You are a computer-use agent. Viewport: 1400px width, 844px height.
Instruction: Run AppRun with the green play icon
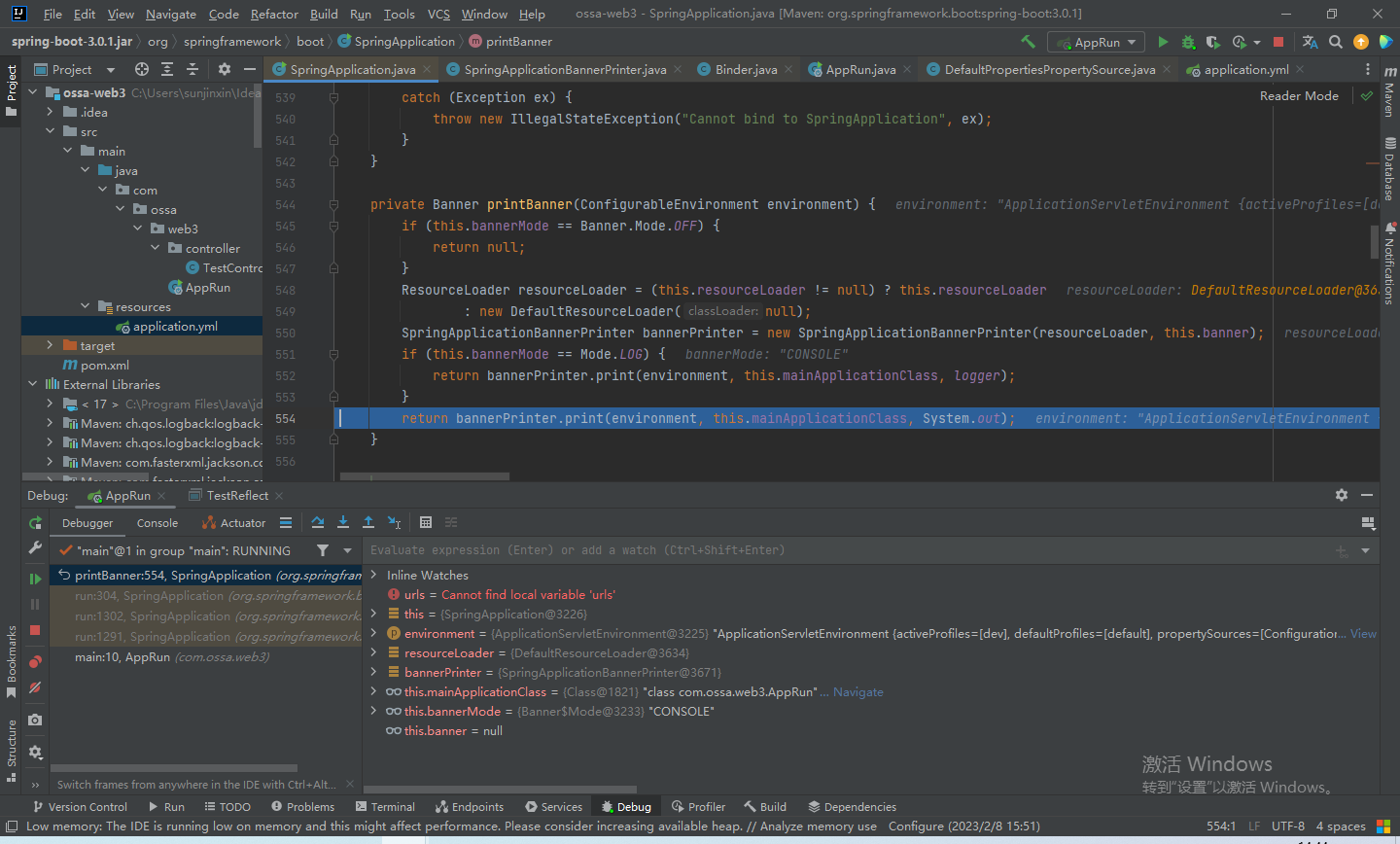1163,42
